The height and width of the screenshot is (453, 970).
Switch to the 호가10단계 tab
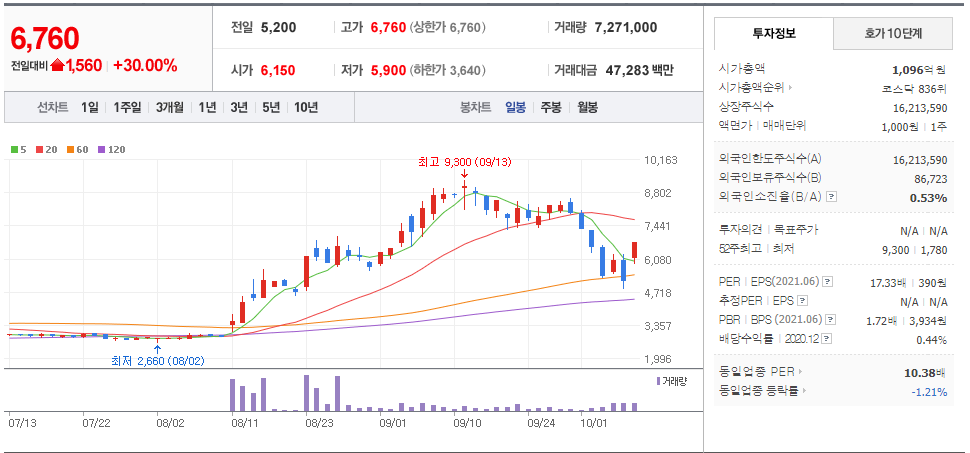click(893, 33)
